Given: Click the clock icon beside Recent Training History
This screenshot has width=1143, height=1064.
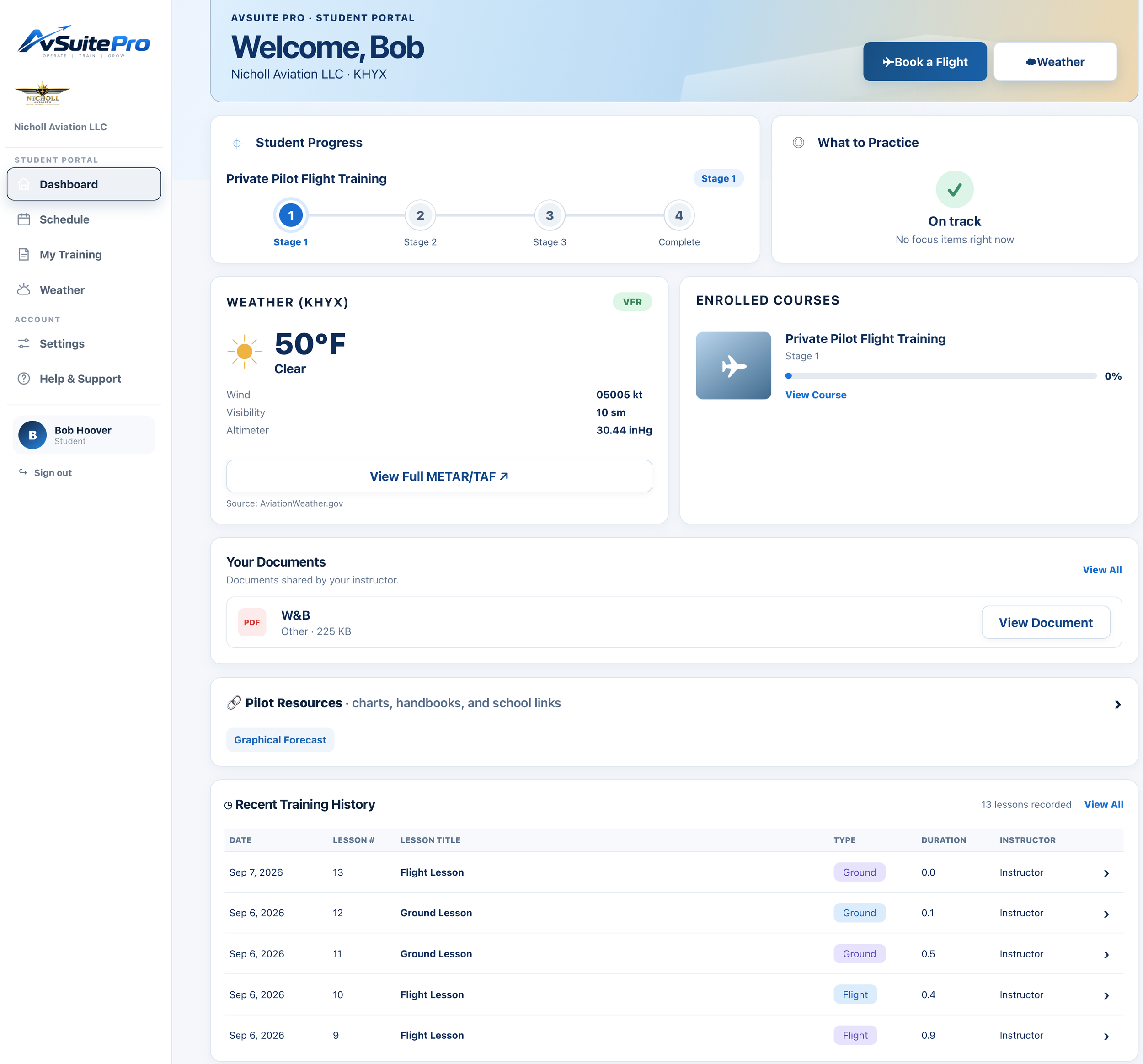Looking at the screenshot, I should [x=228, y=805].
